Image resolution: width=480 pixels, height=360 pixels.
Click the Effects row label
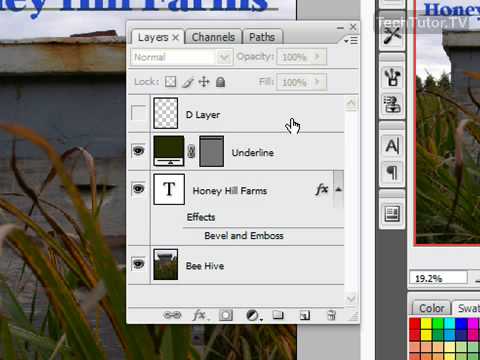pyautogui.click(x=201, y=217)
